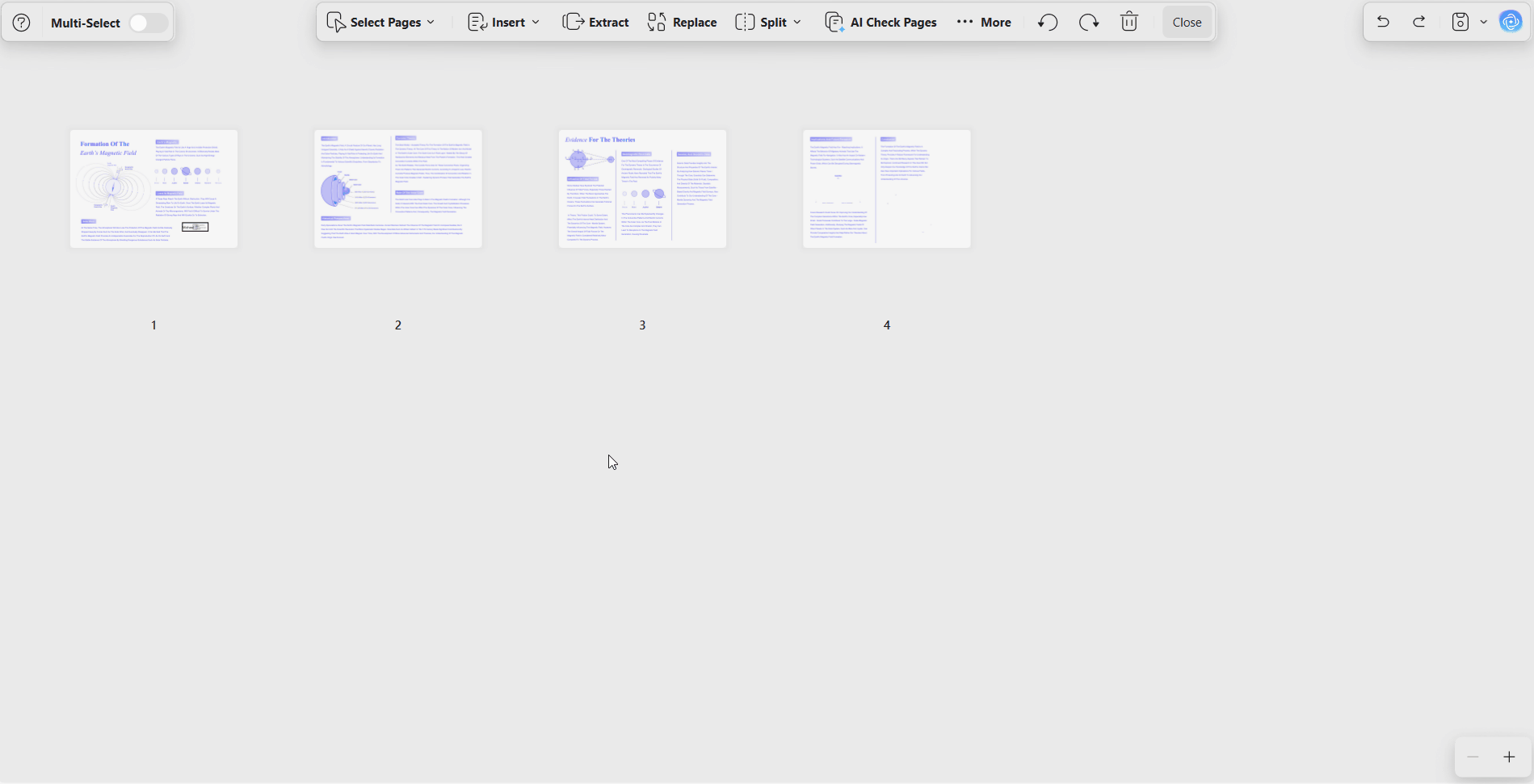Zoom in thumbnails with plus button
The image size is (1534, 784).
click(x=1509, y=757)
